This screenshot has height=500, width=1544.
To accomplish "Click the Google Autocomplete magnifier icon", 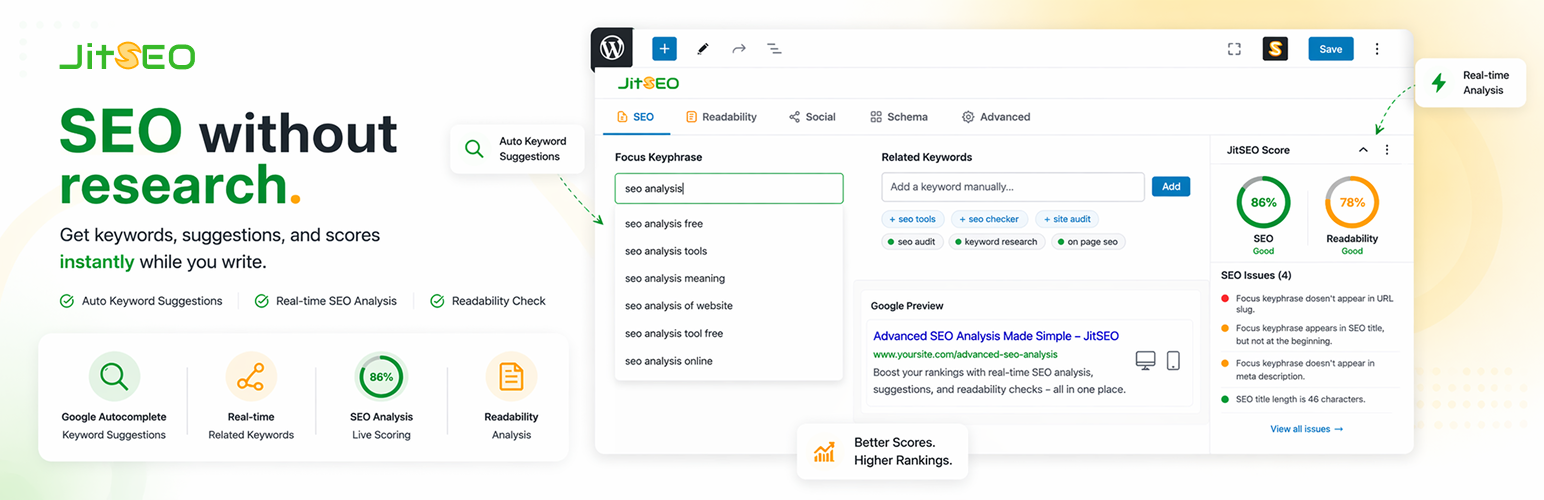I will [114, 376].
